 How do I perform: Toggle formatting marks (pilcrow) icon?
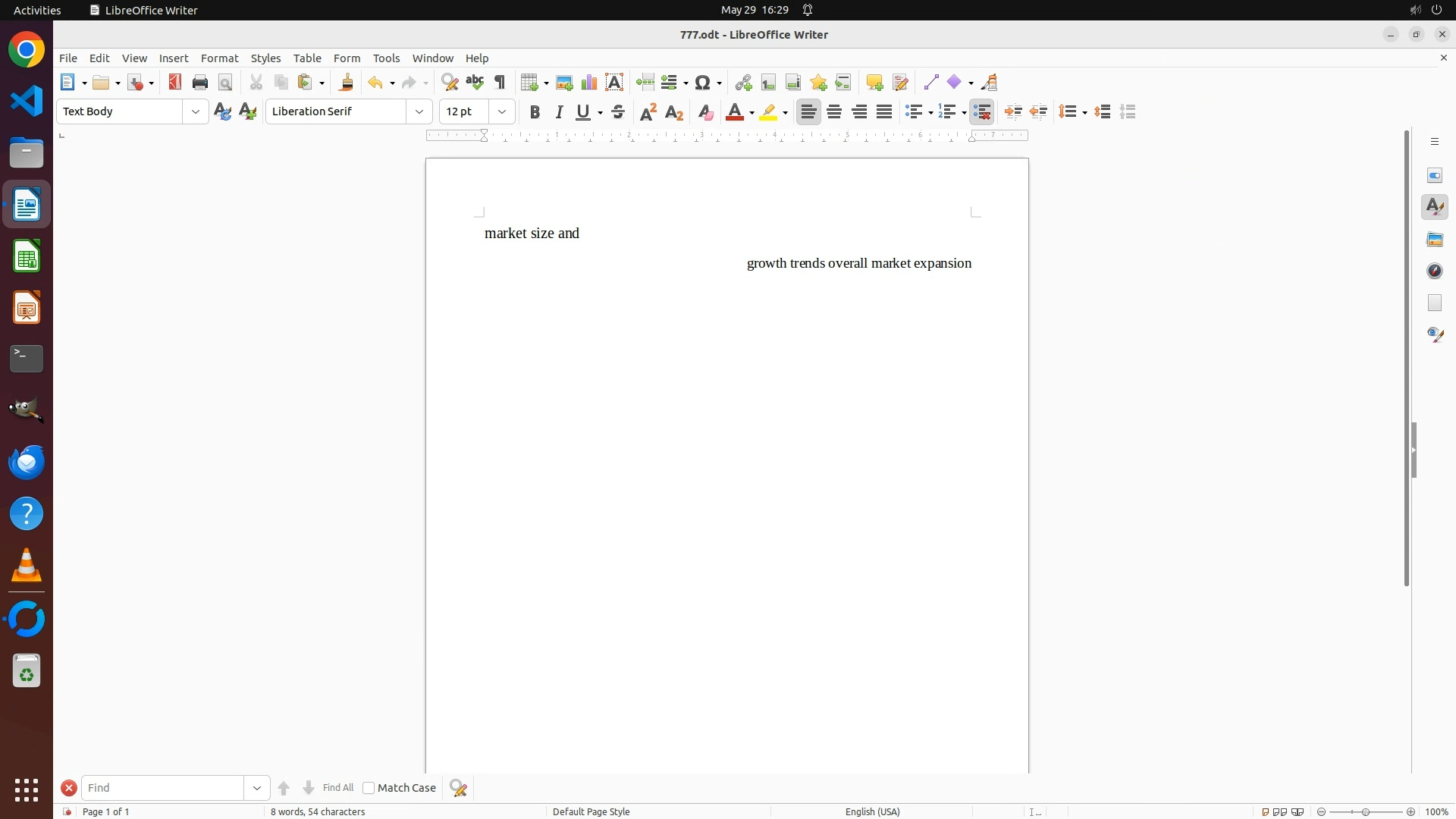point(500,83)
